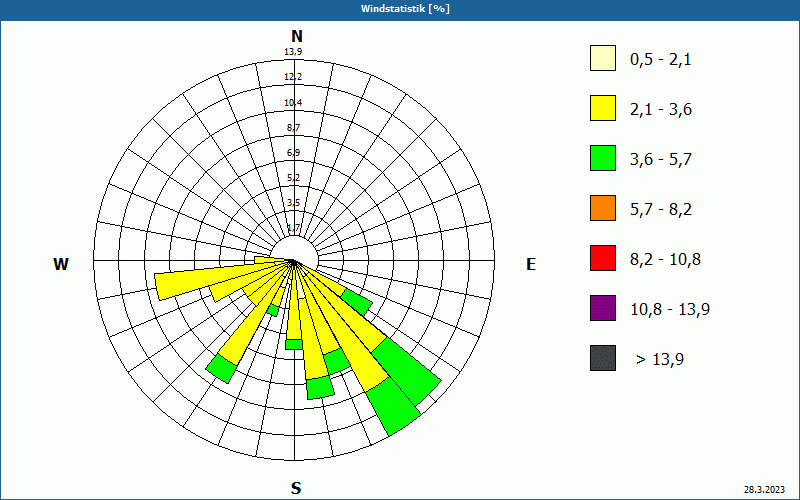Viewport: 800px width, 500px height.
Task: Click the green tip of southwest bar
Action: click(221, 368)
